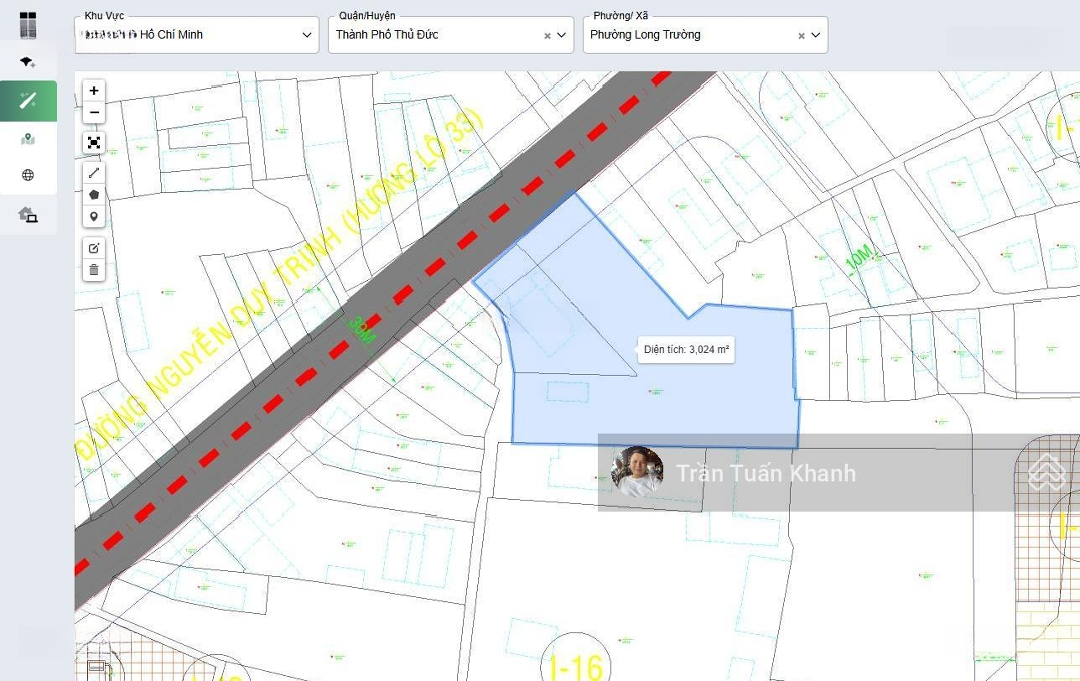The height and width of the screenshot is (681, 1080).
Task: Zoom out of the map
Action: [x=94, y=113]
